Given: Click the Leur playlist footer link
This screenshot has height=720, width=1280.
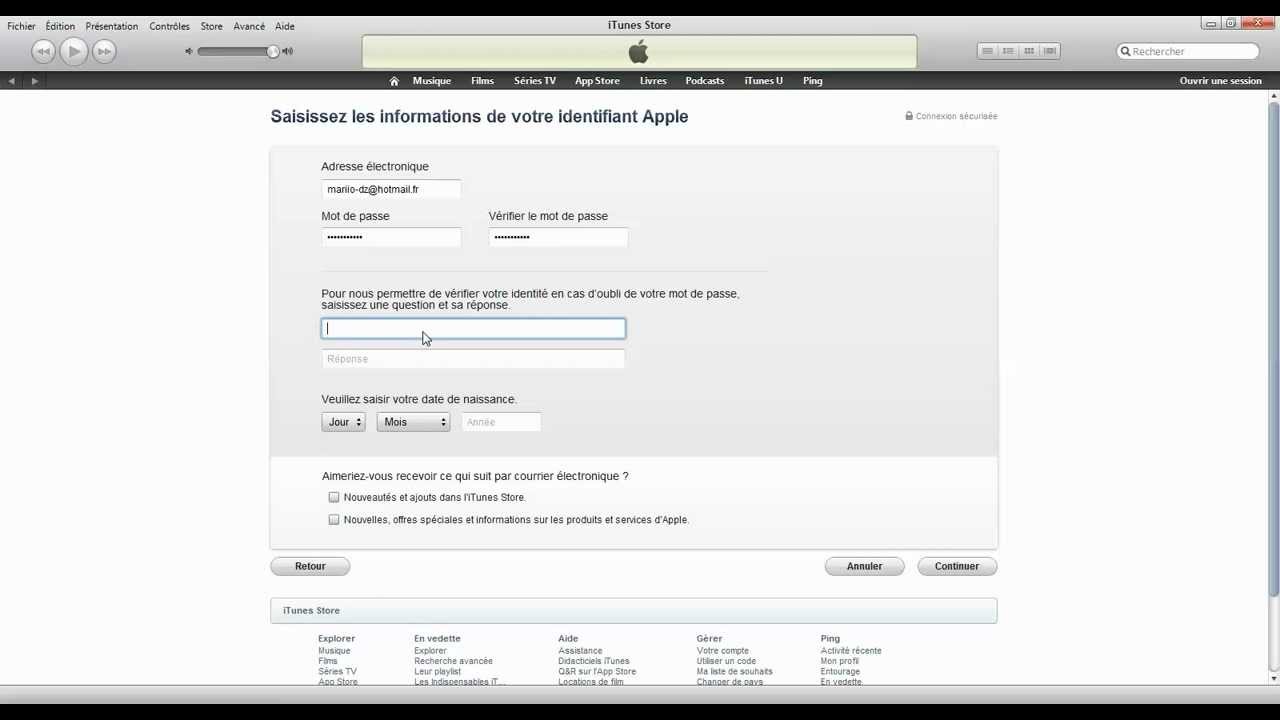Looking at the screenshot, I should pos(437,672).
